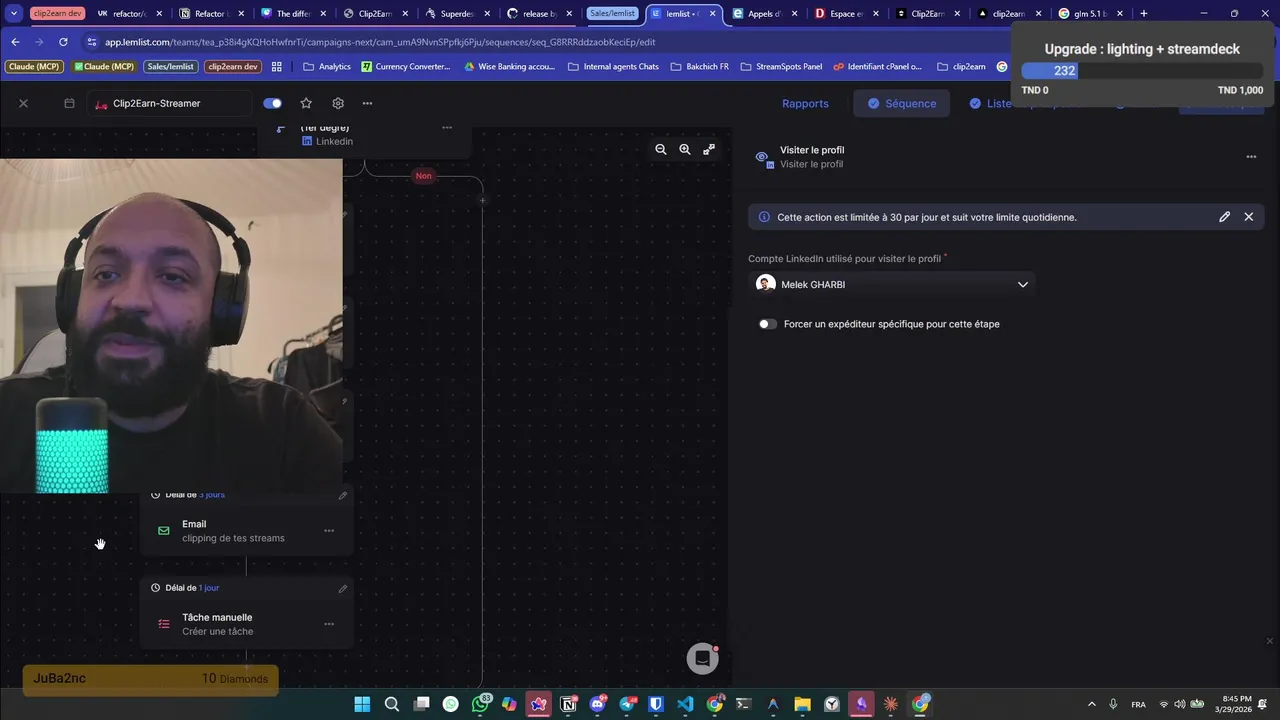This screenshot has width=1280, height=720.
Task: Edit the Clip2Earn-Streamer campaign name field
Action: coord(170,103)
